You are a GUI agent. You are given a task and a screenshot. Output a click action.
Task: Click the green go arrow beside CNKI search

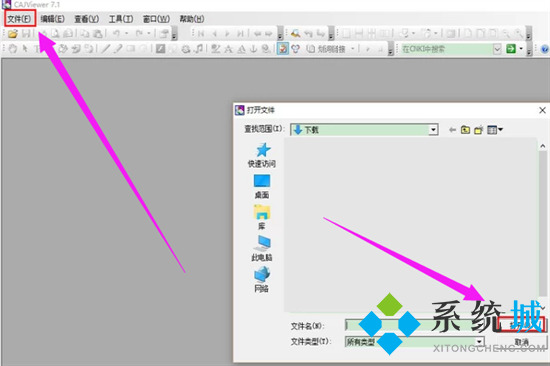click(x=511, y=49)
